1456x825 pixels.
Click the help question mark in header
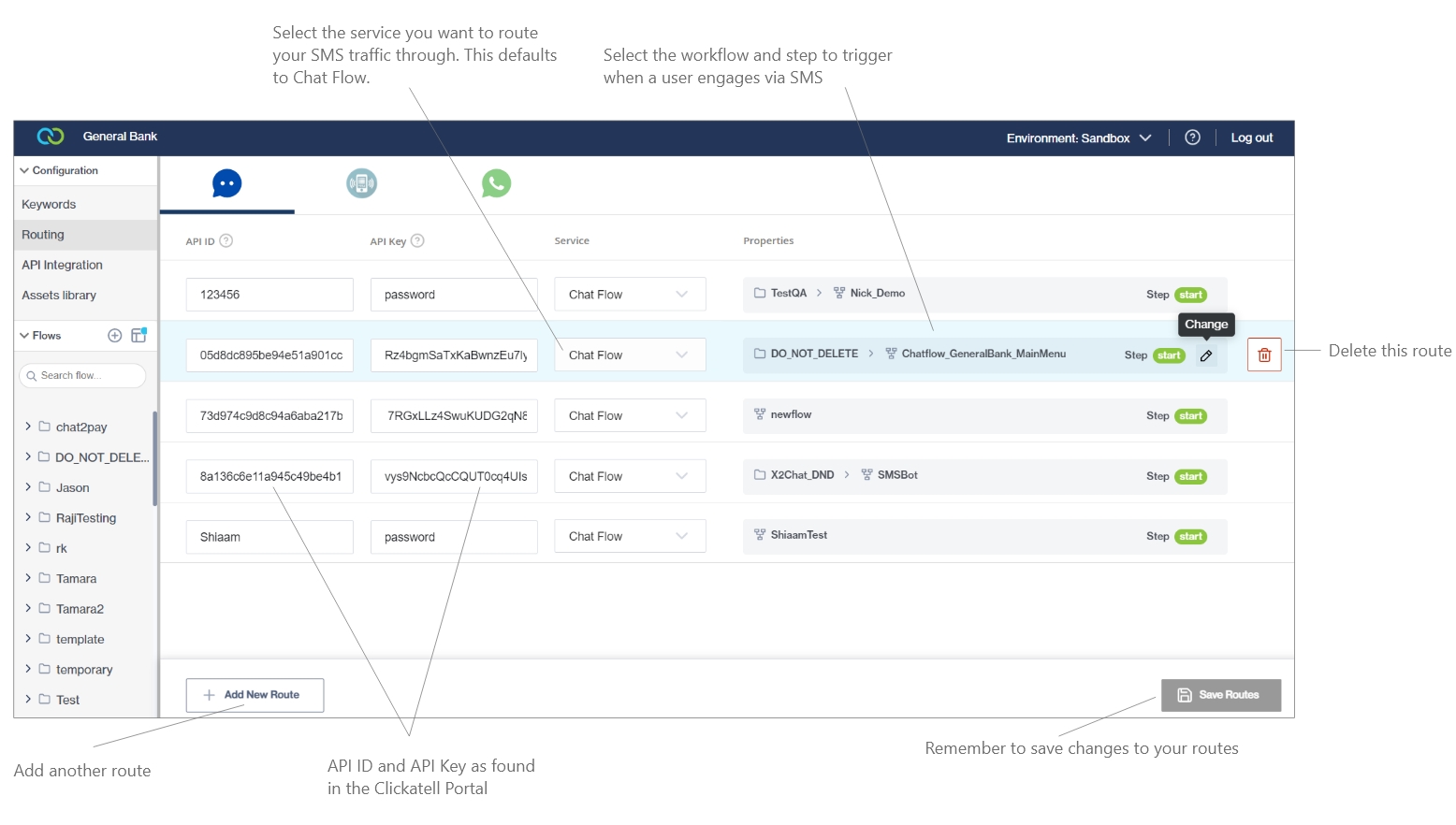click(1192, 137)
